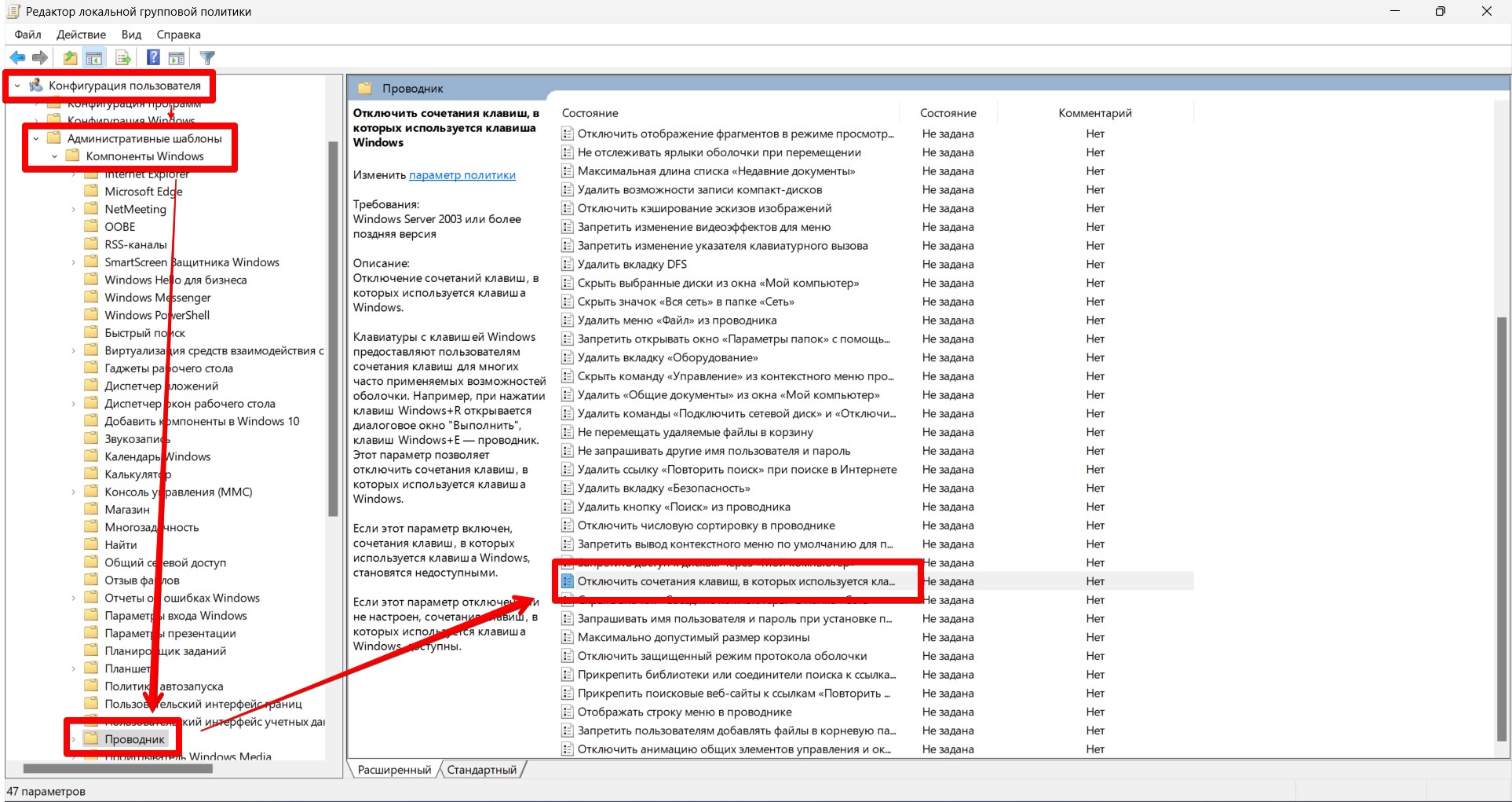Open the Справка menu
This screenshot has height=802, width=1512.
[178, 35]
